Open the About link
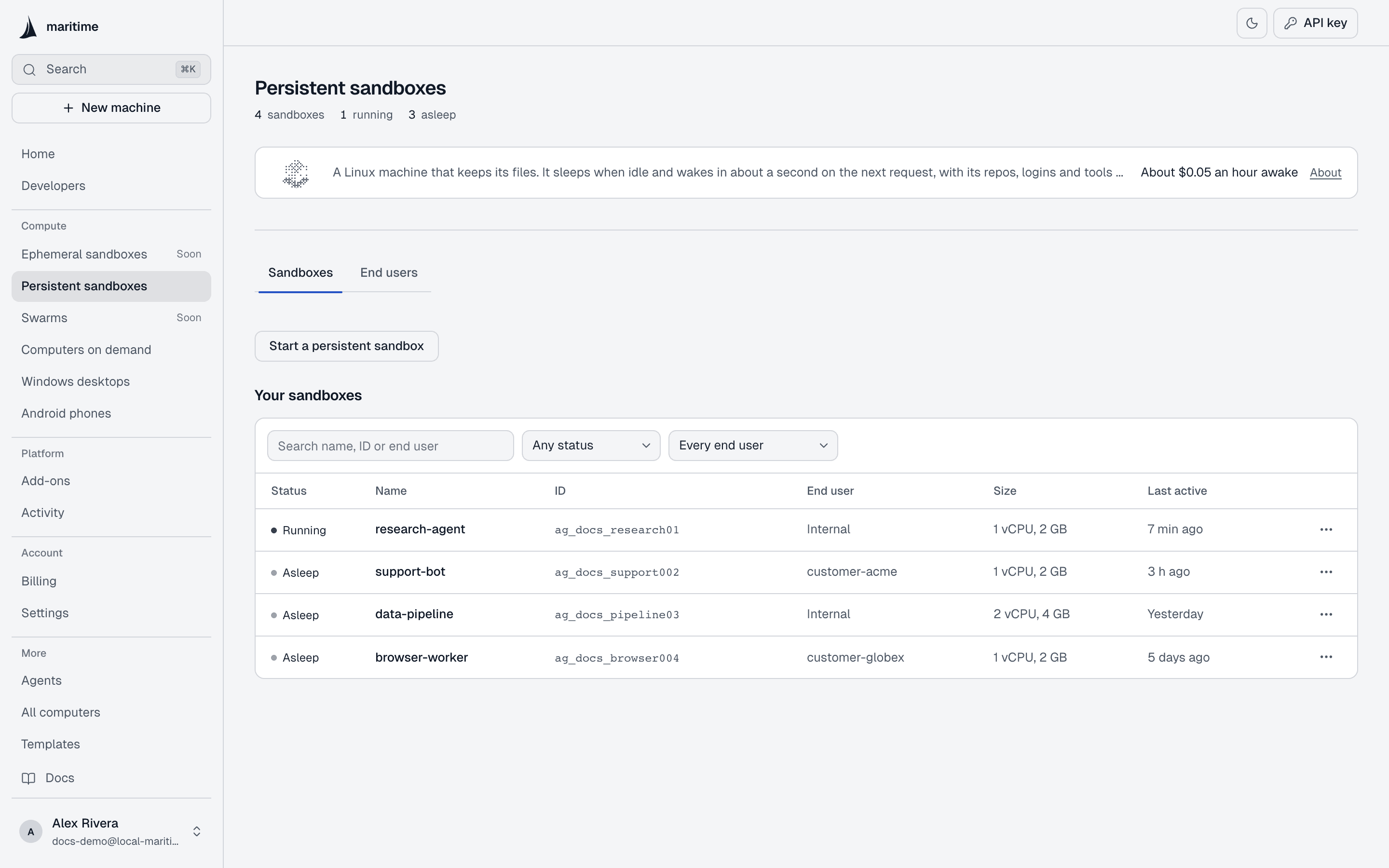The image size is (1389, 868). [1325, 173]
